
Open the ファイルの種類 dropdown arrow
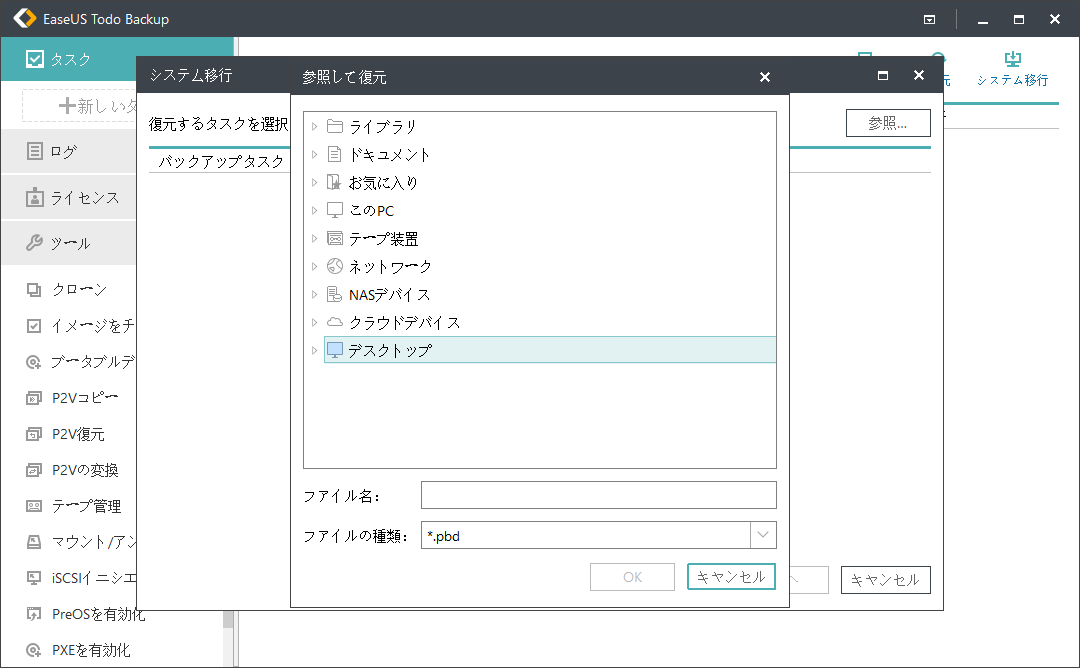coord(763,535)
